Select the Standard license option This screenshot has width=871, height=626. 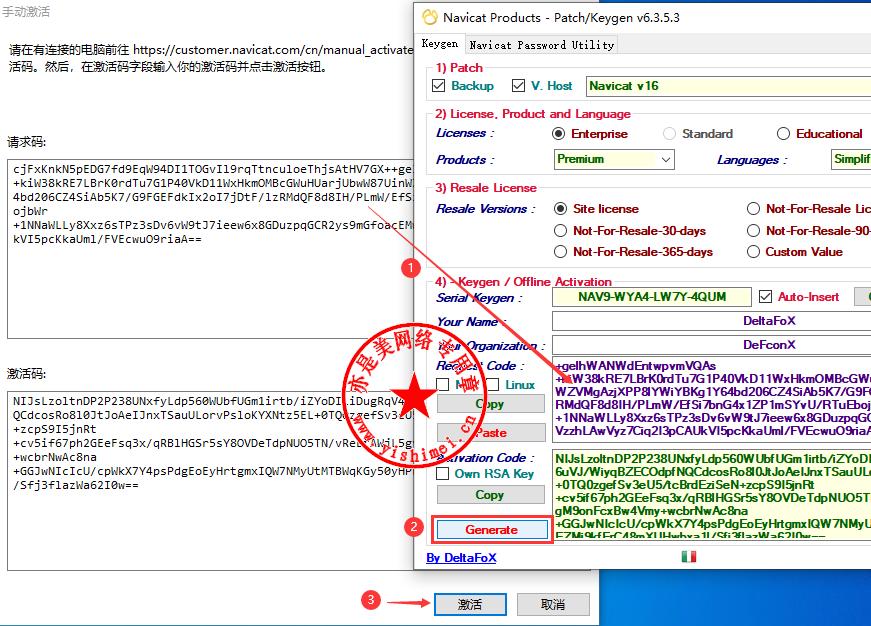669,134
